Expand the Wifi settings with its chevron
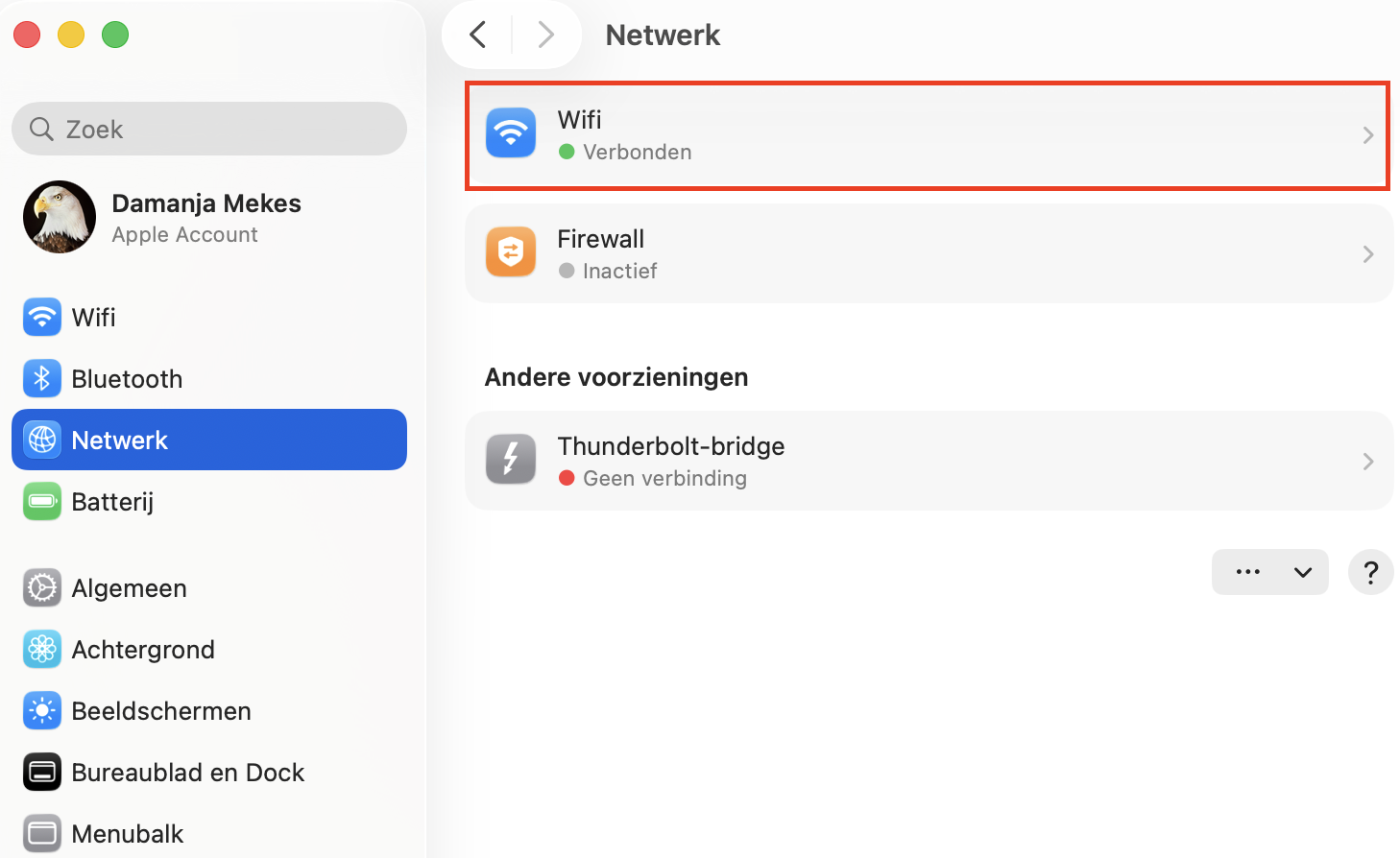Image resolution: width=1400 pixels, height=858 pixels. pos(1367,135)
